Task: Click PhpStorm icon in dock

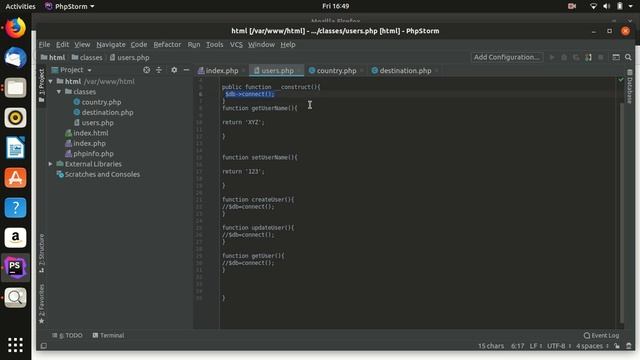Action: [x=16, y=268]
